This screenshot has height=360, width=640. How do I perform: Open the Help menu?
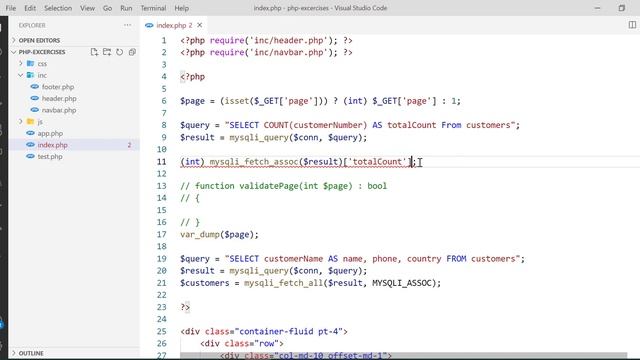point(182,8)
